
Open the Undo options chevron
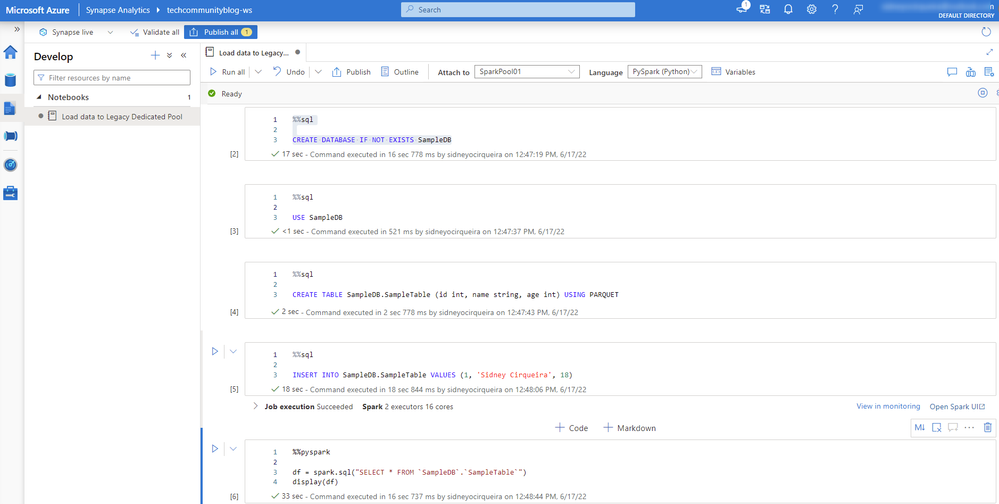pos(319,72)
